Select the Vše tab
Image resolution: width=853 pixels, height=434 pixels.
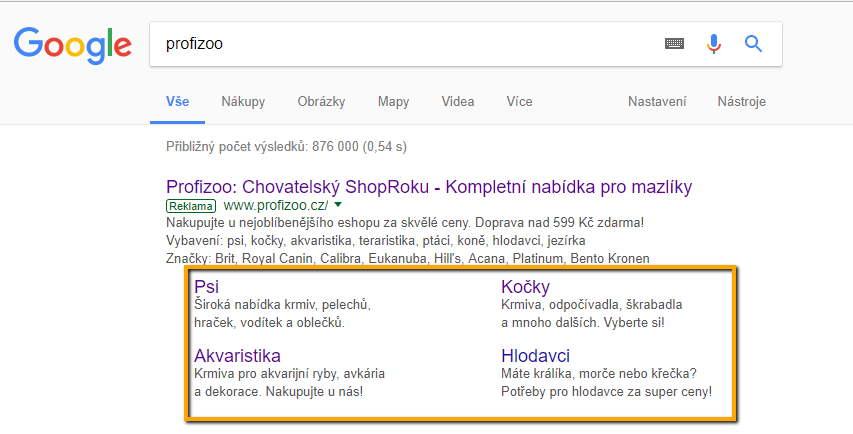(x=177, y=102)
